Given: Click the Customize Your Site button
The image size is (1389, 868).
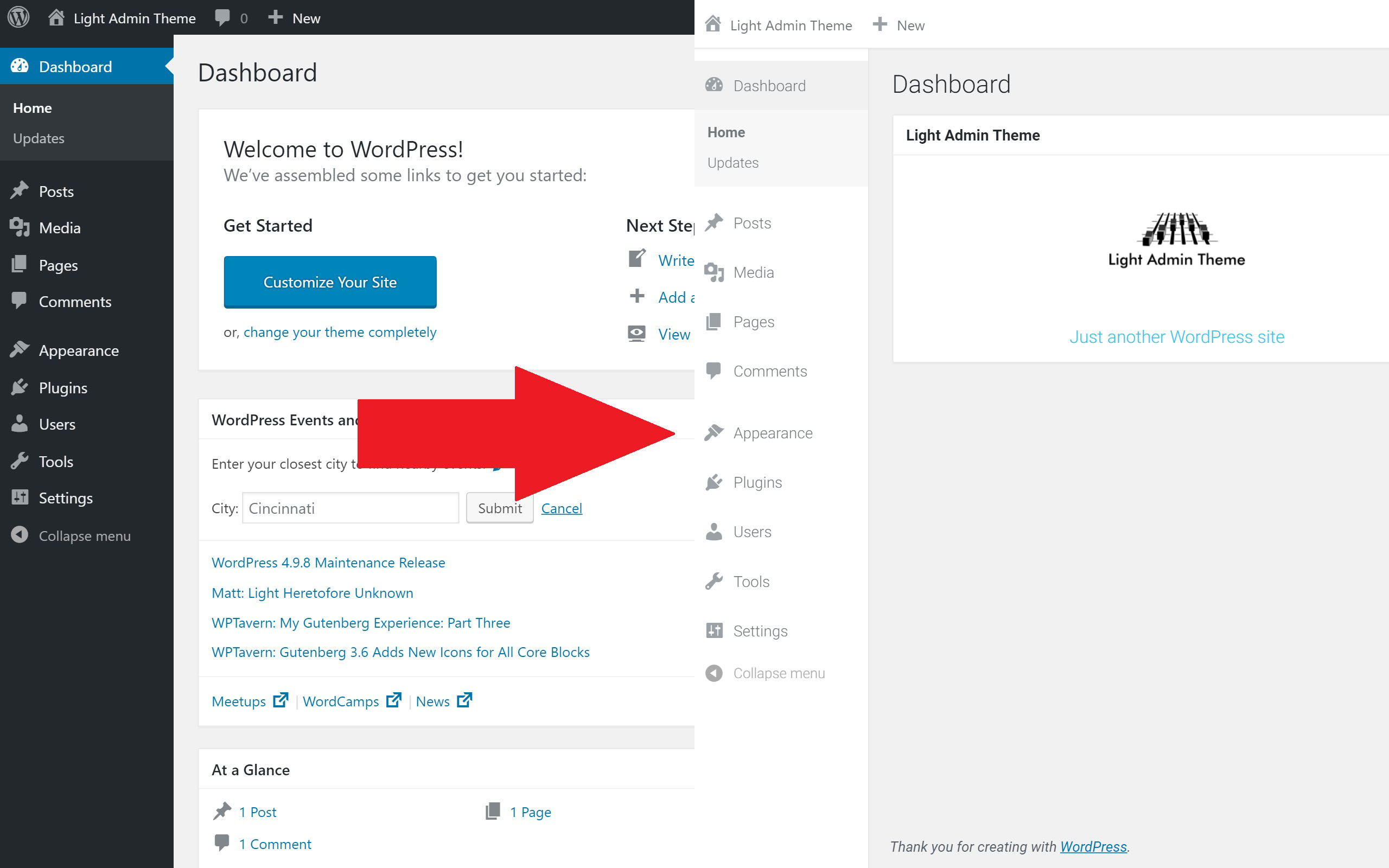Looking at the screenshot, I should (330, 282).
